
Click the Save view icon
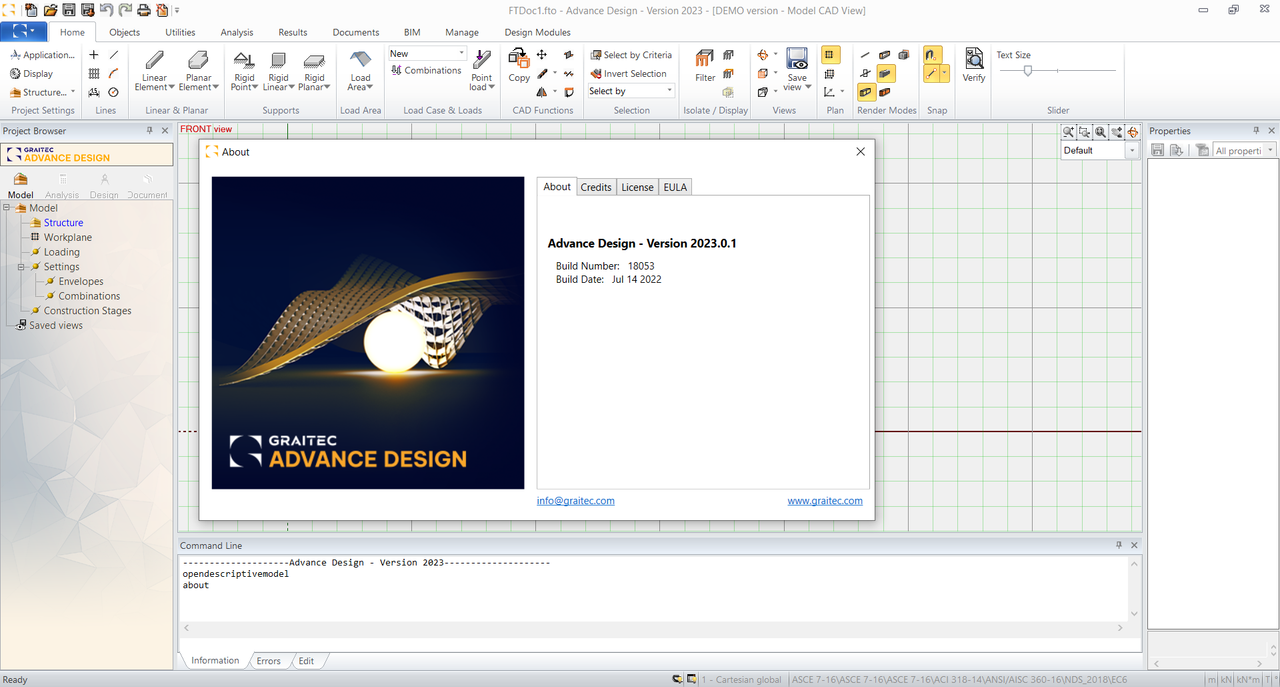[x=797, y=70]
